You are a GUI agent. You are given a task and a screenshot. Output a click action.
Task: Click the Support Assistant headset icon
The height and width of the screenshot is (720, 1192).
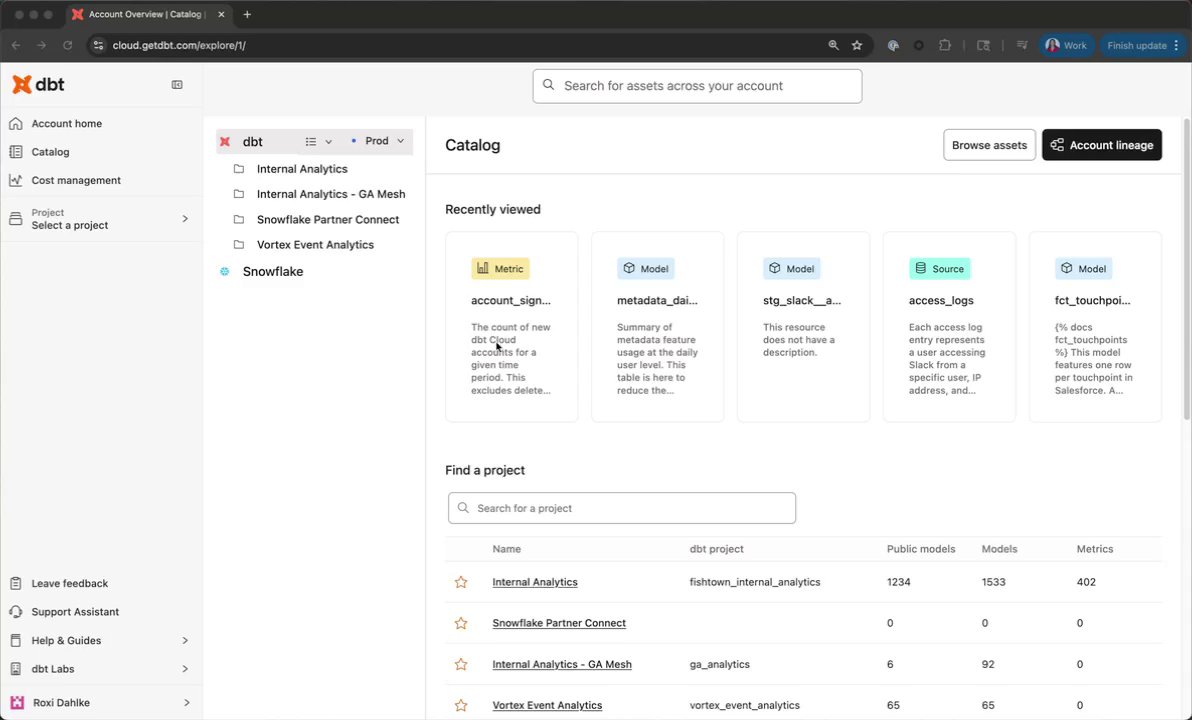tap(16, 612)
